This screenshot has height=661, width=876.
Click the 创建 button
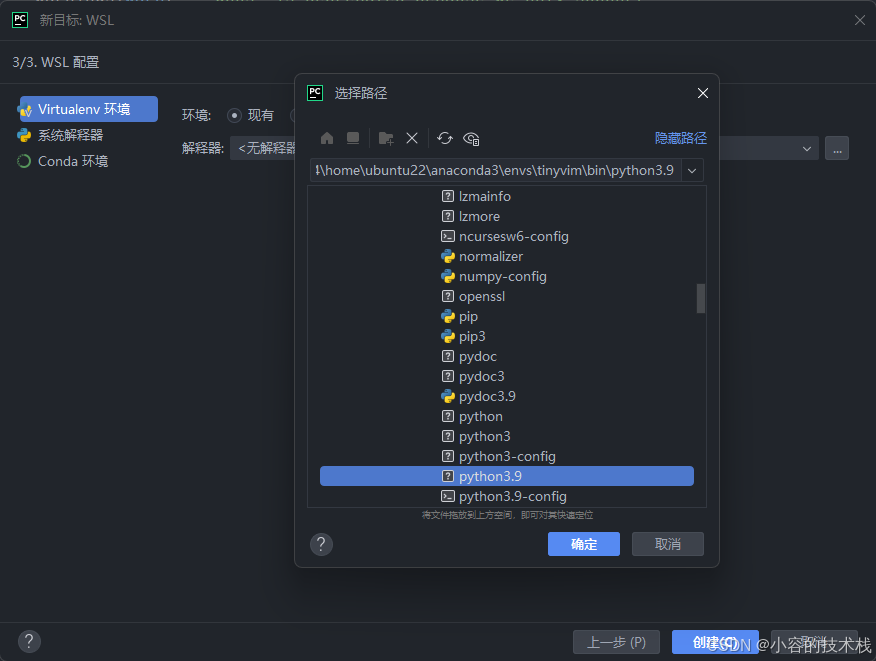(715, 642)
